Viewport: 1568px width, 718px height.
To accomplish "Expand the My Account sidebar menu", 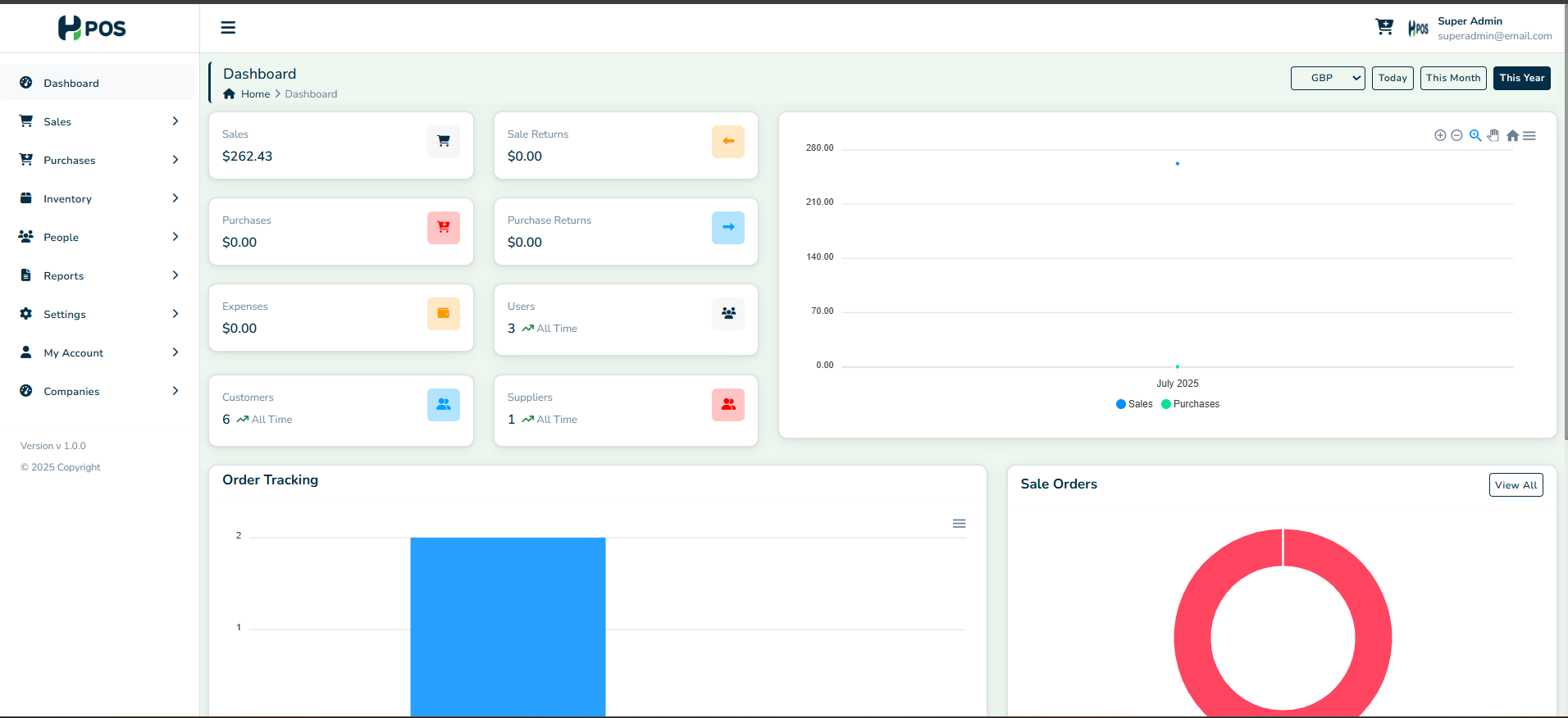I will point(98,352).
